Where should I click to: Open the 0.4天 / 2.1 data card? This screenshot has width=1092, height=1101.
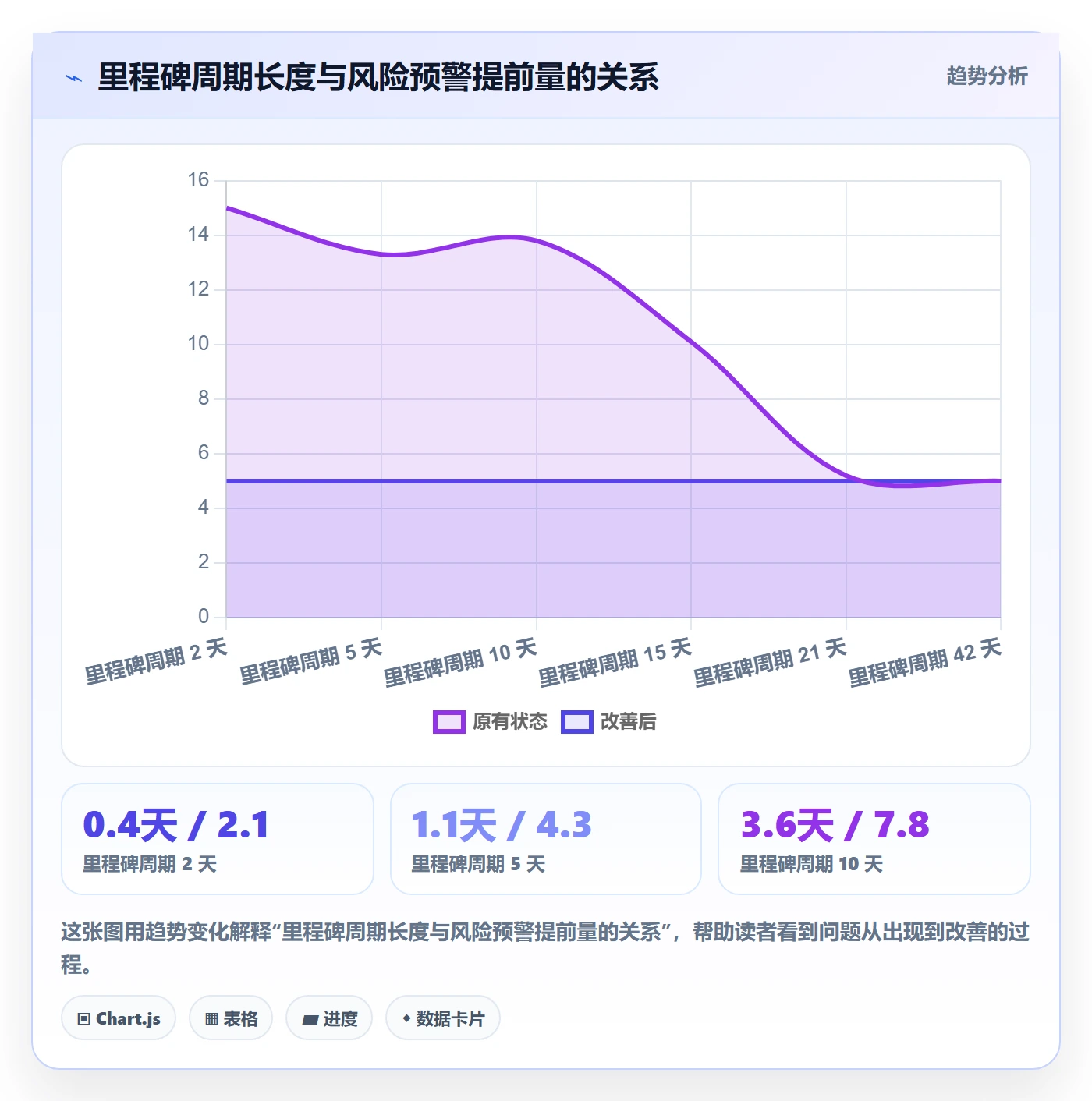point(218,839)
